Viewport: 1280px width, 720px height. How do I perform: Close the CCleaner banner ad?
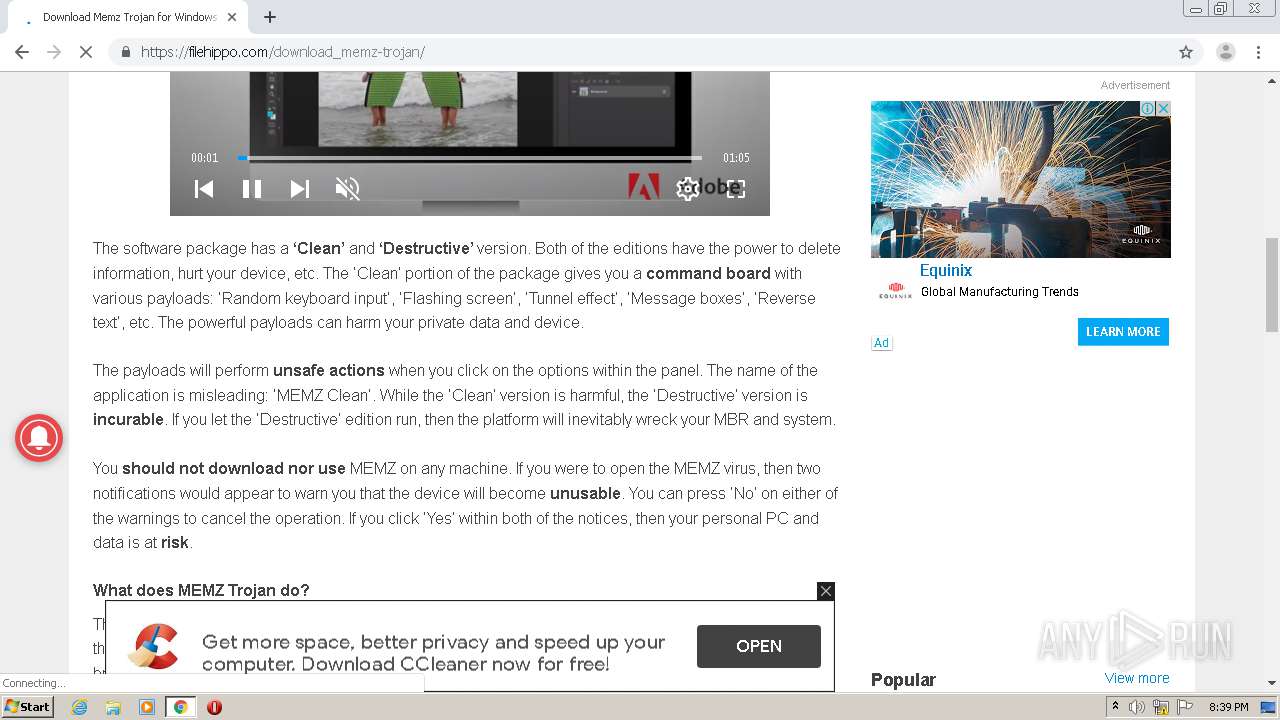825,591
